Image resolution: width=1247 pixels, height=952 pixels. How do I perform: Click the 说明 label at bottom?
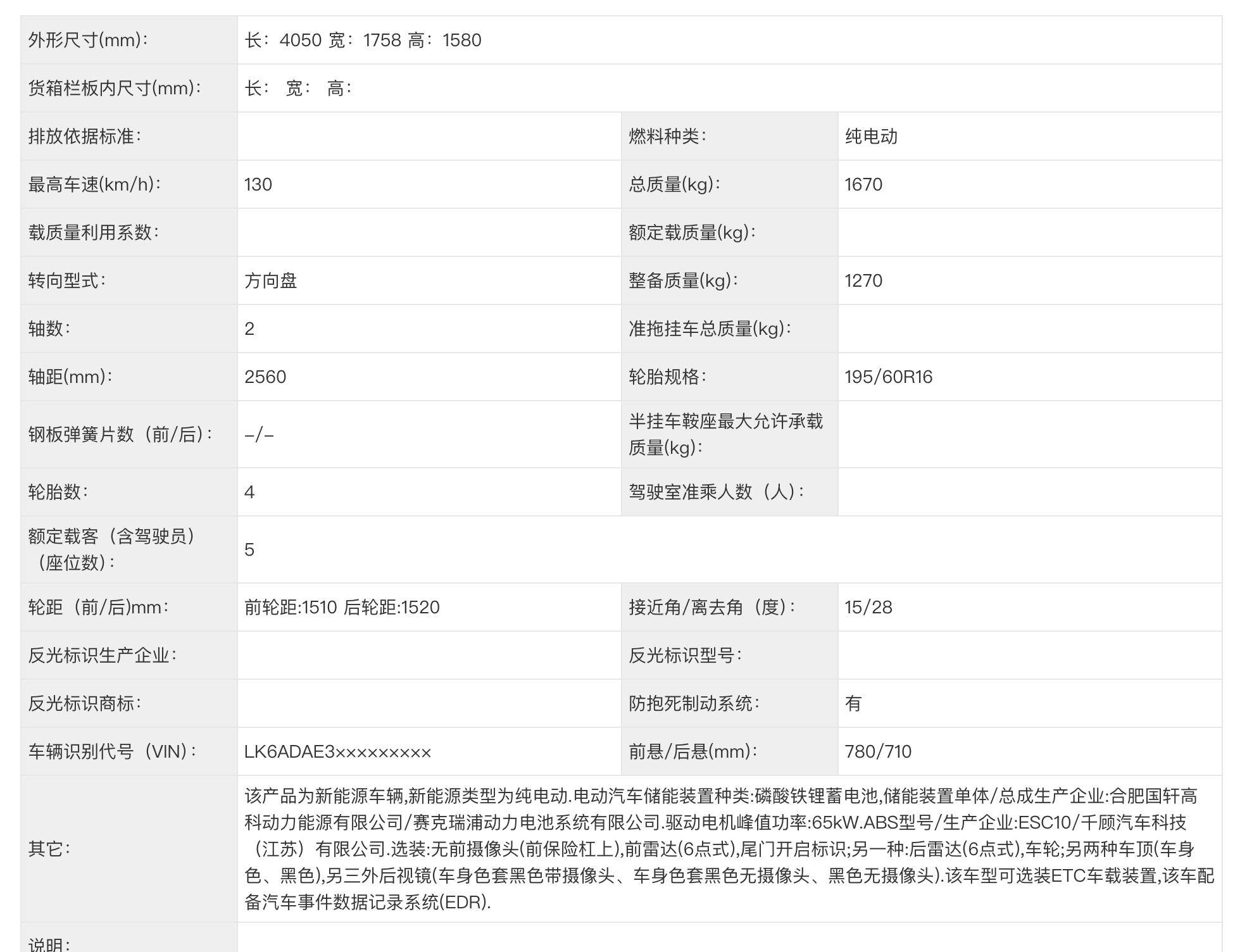49,943
